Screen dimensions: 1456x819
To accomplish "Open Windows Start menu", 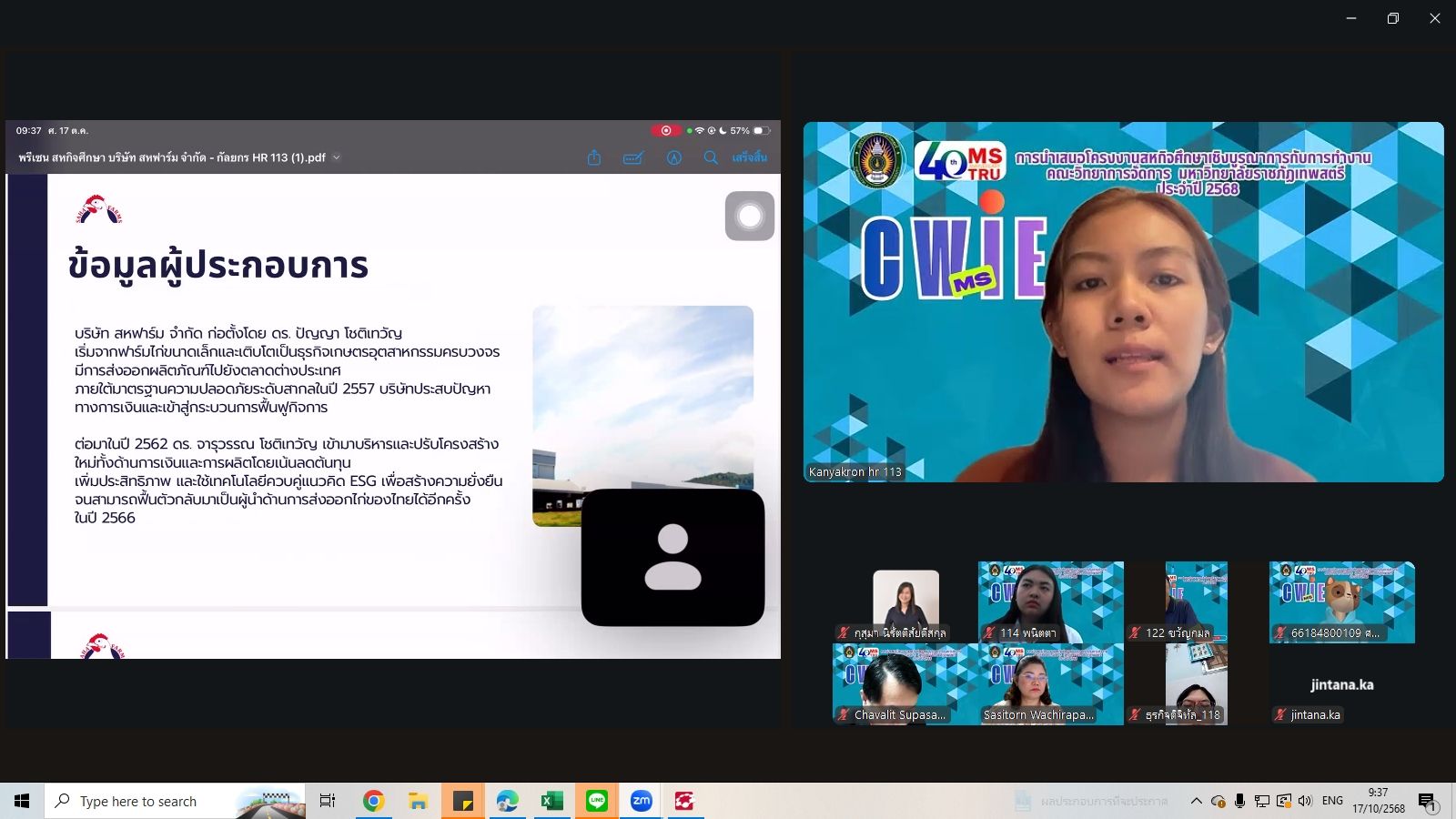I will [x=22, y=801].
